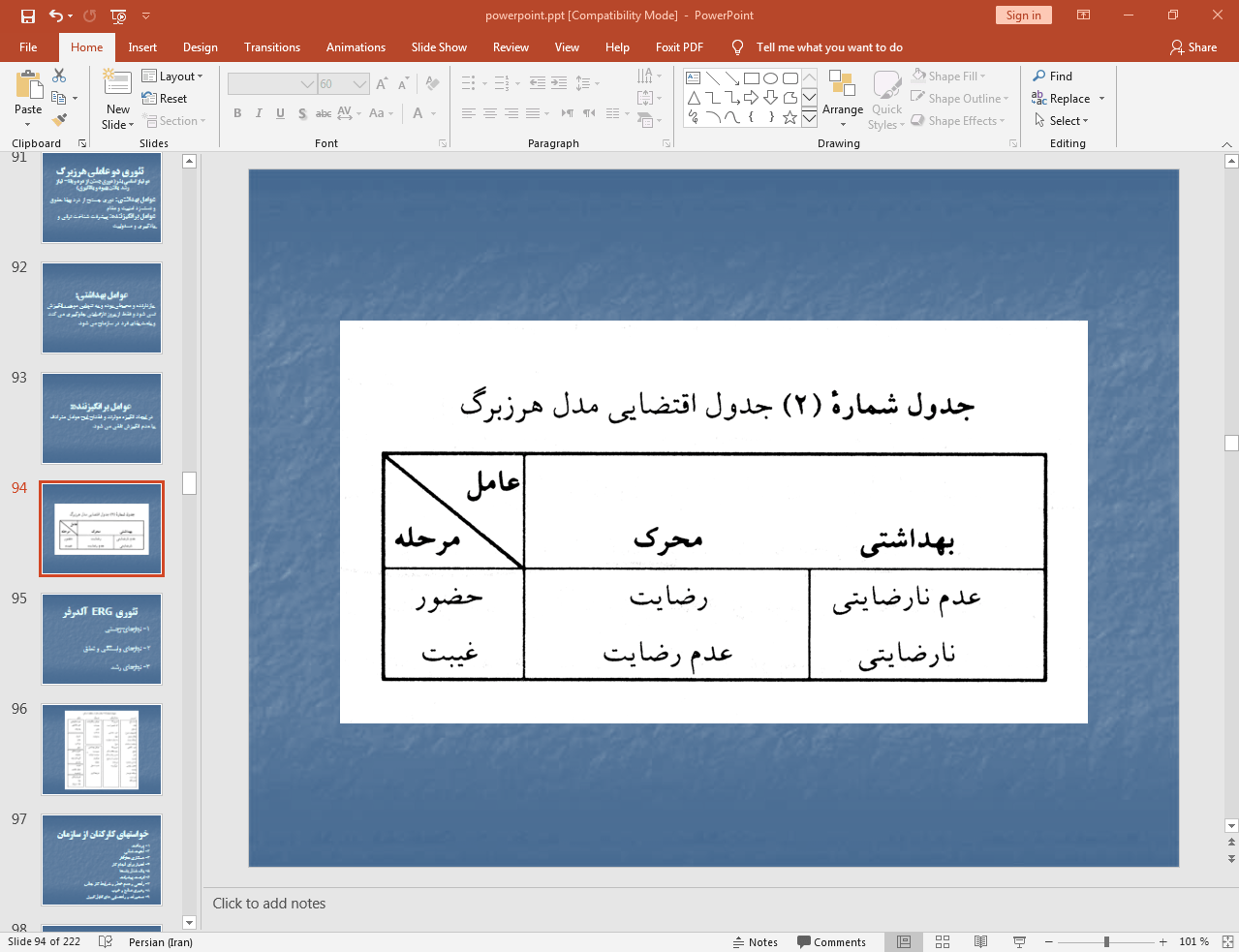The height and width of the screenshot is (952, 1239).
Task: Click Persian (Iran) language indicator
Action: click(x=161, y=942)
